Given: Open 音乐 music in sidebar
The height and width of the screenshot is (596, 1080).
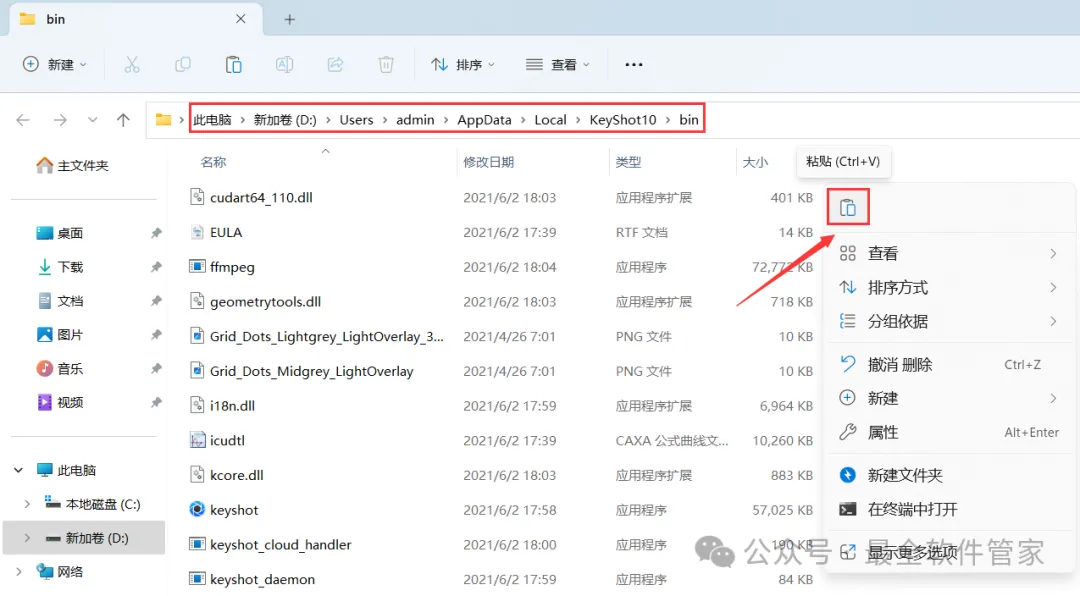Looking at the screenshot, I should click(x=60, y=369).
